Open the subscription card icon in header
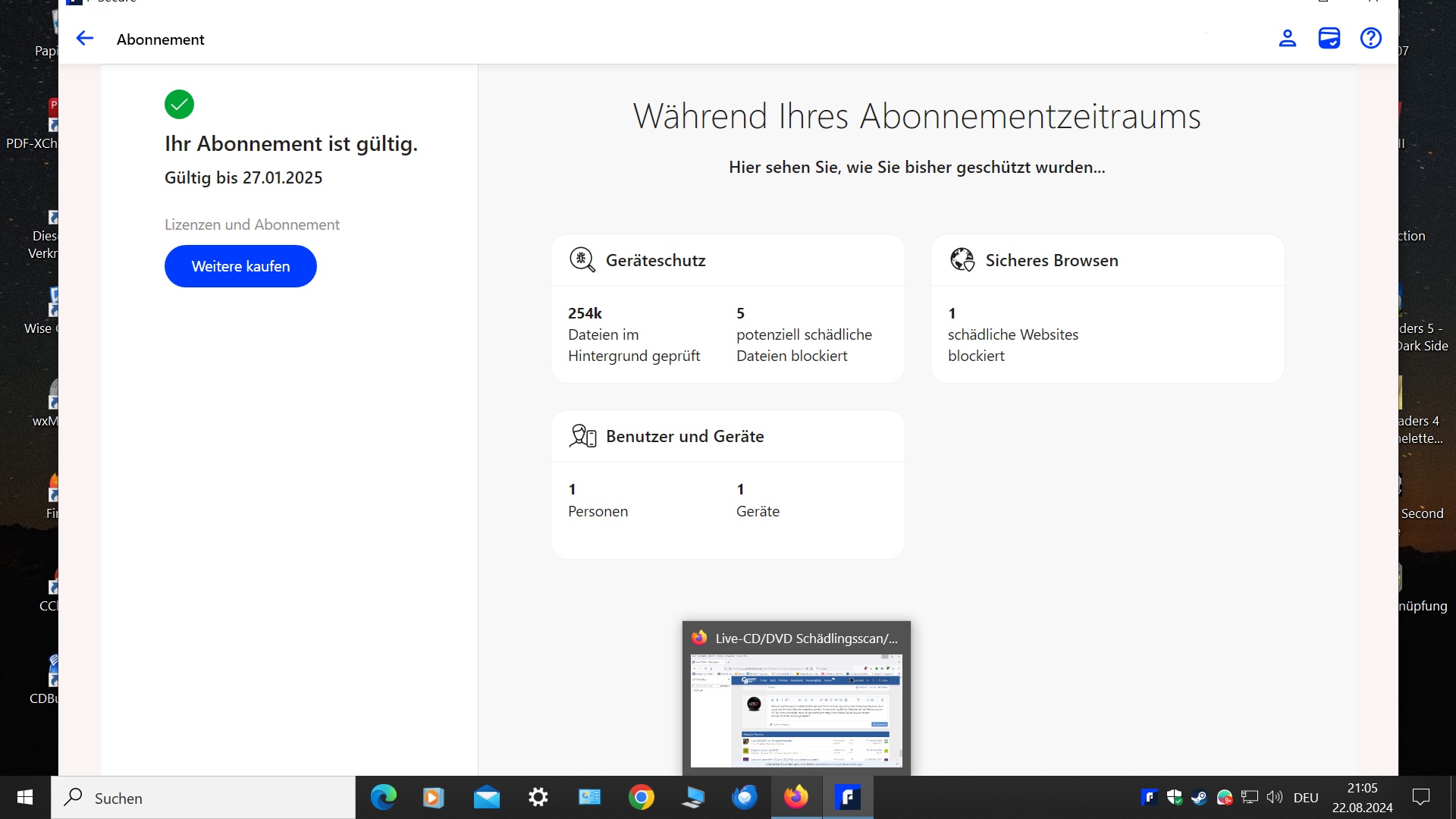 (x=1329, y=39)
